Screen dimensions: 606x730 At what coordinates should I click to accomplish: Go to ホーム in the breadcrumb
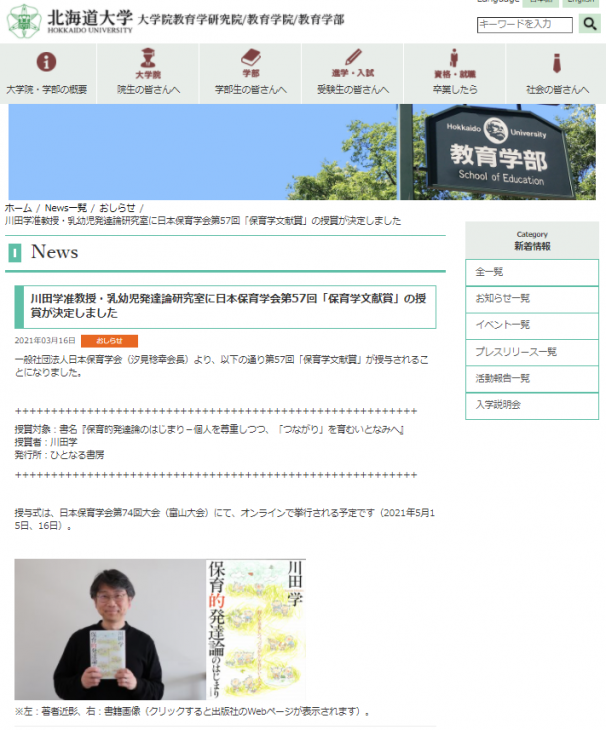(18, 208)
